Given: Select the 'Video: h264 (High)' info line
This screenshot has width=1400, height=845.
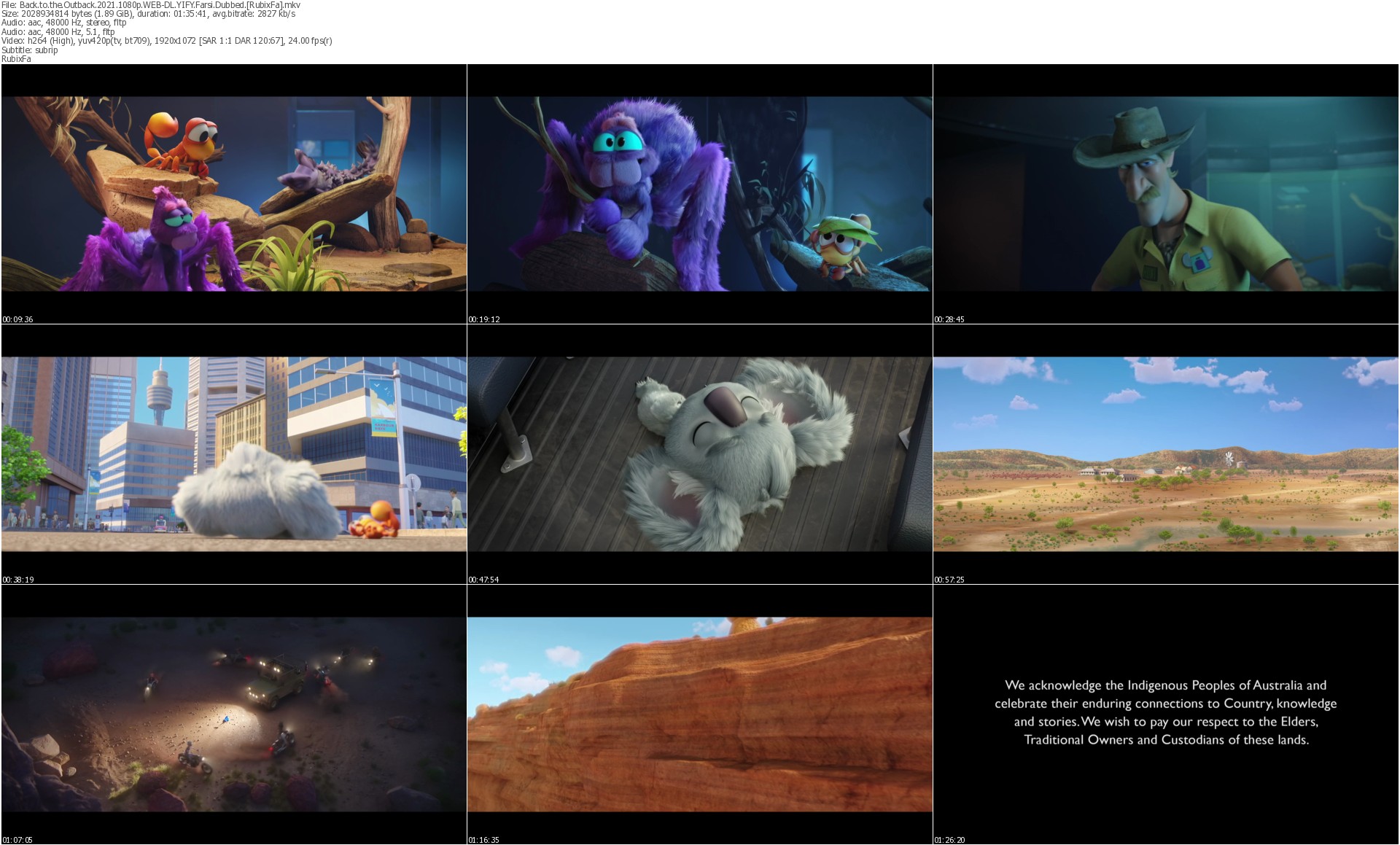Looking at the screenshot, I should tap(167, 41).
